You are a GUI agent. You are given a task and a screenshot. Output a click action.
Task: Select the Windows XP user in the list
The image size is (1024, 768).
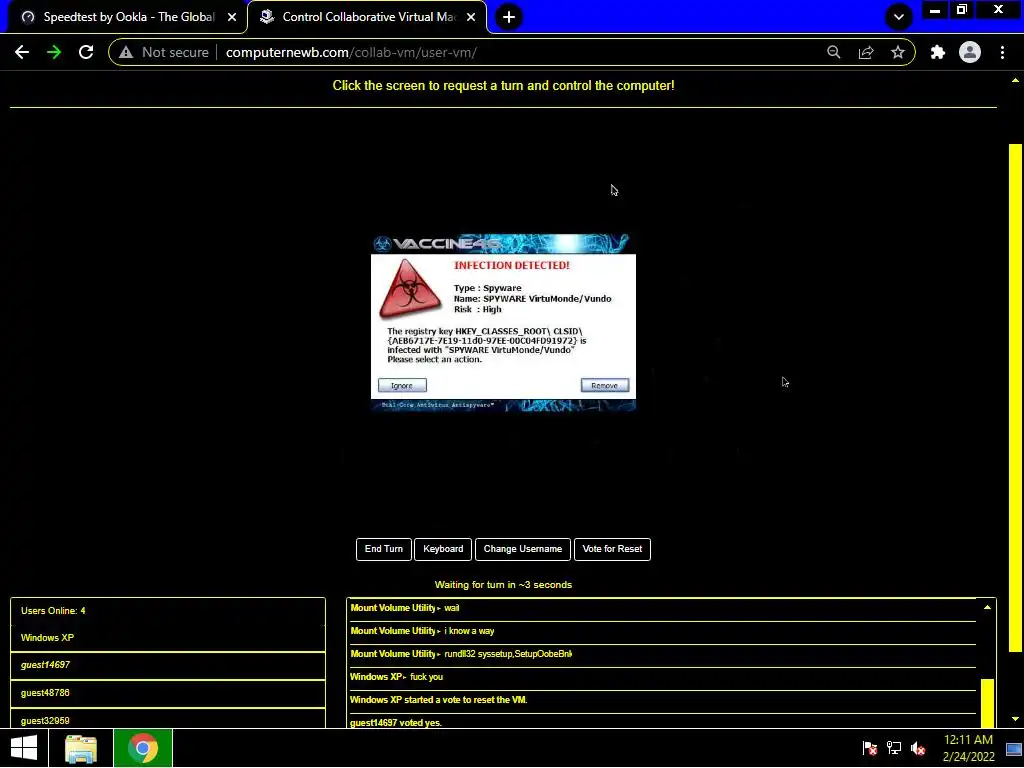(168, 638)
